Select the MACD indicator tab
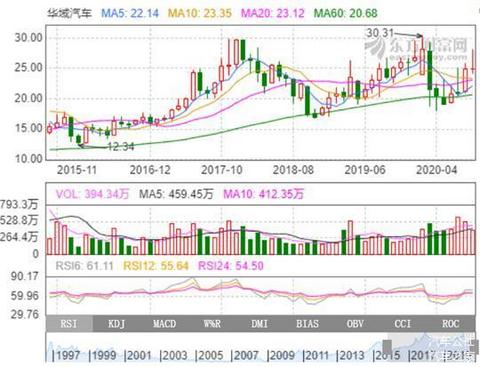 (164, 323)
